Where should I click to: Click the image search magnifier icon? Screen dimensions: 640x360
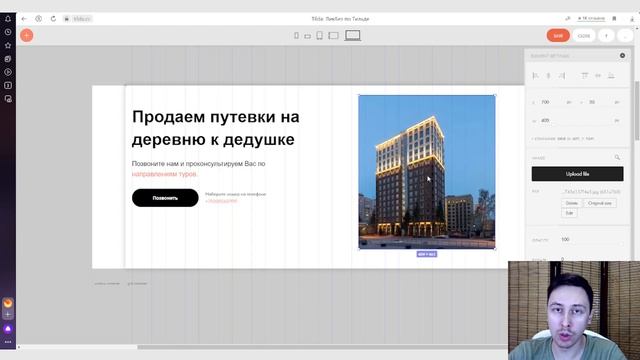617,157
